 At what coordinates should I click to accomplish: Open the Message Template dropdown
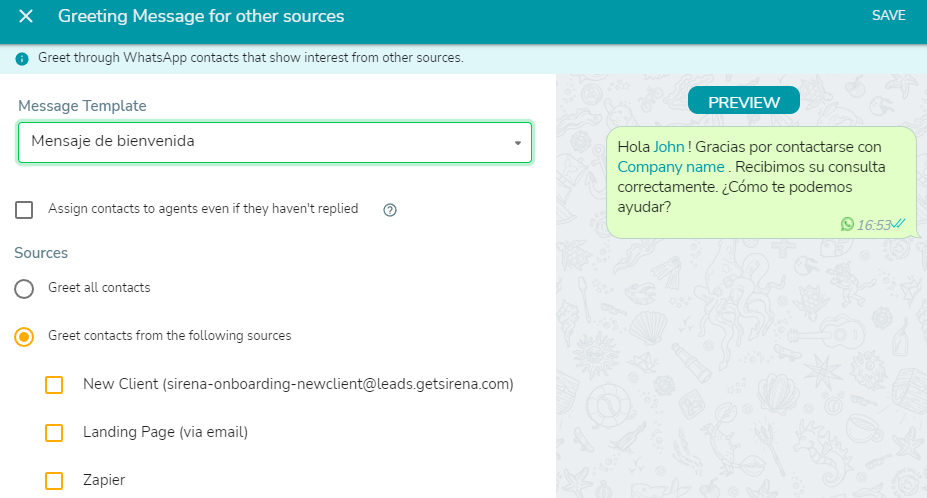(275, 142)
